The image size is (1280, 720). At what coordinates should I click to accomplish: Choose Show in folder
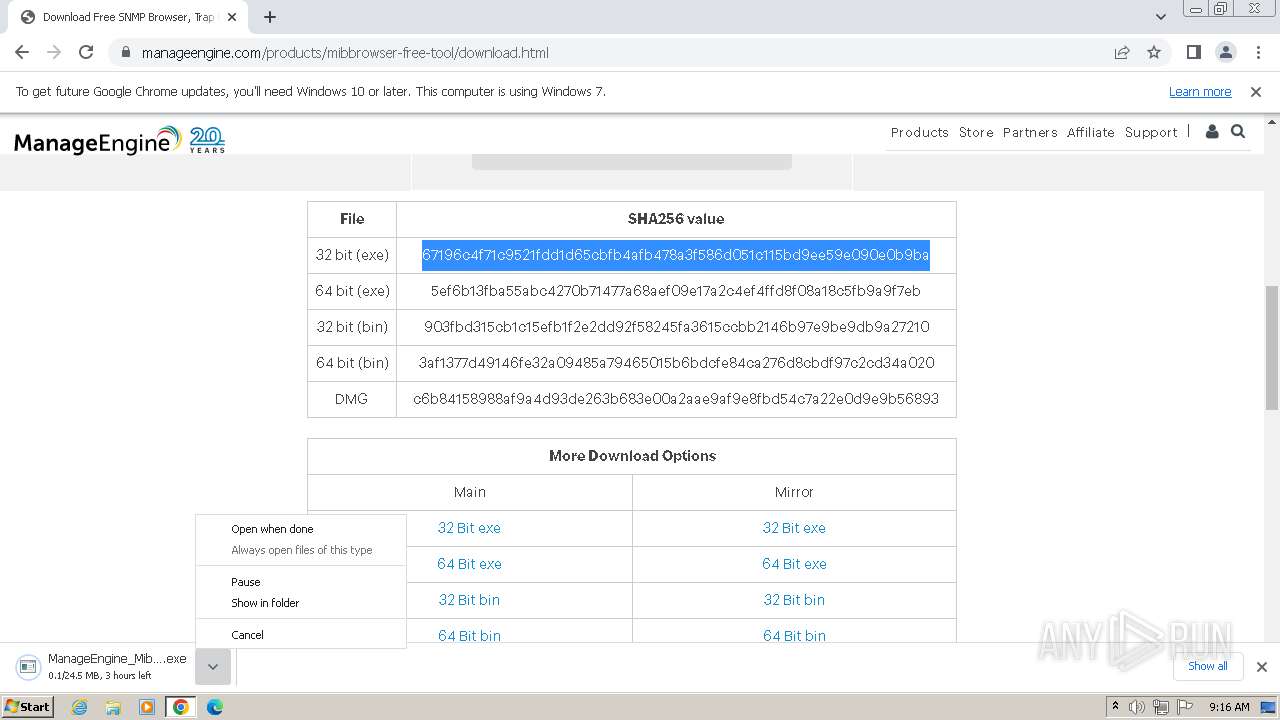(301, 603)
